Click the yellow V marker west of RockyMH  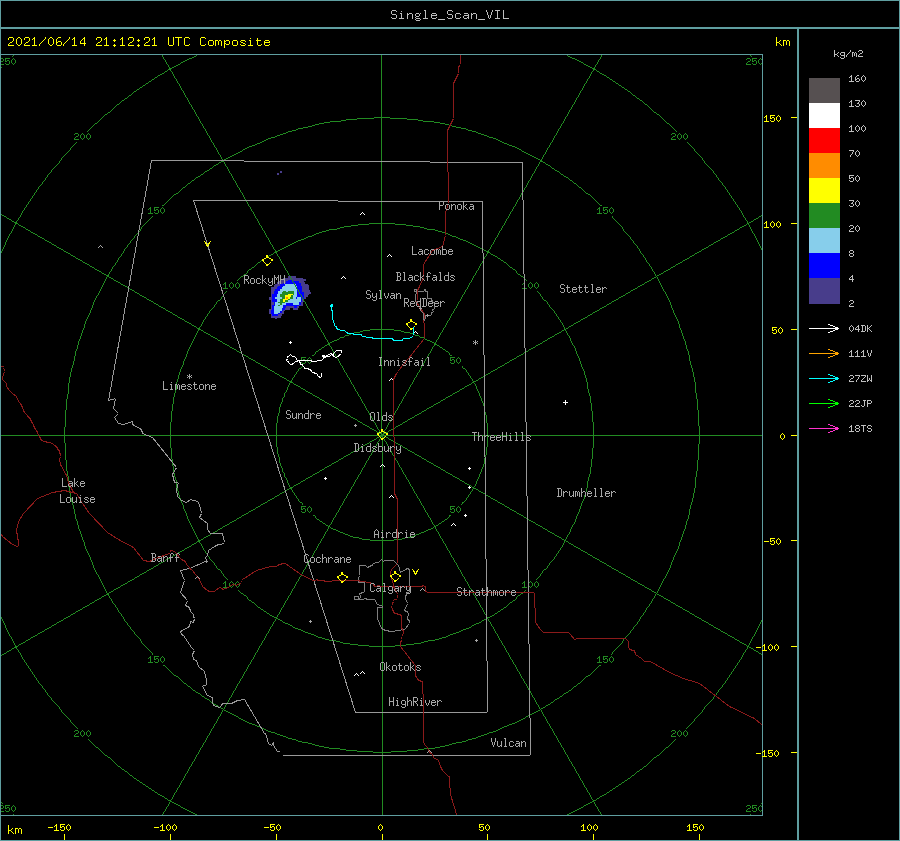point(208,244)
